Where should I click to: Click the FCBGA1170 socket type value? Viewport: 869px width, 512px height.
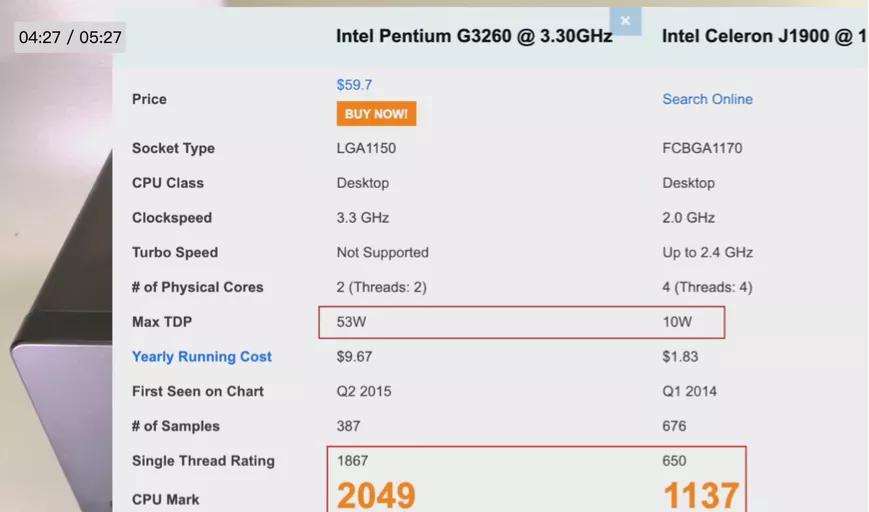[x=702, y=148]
